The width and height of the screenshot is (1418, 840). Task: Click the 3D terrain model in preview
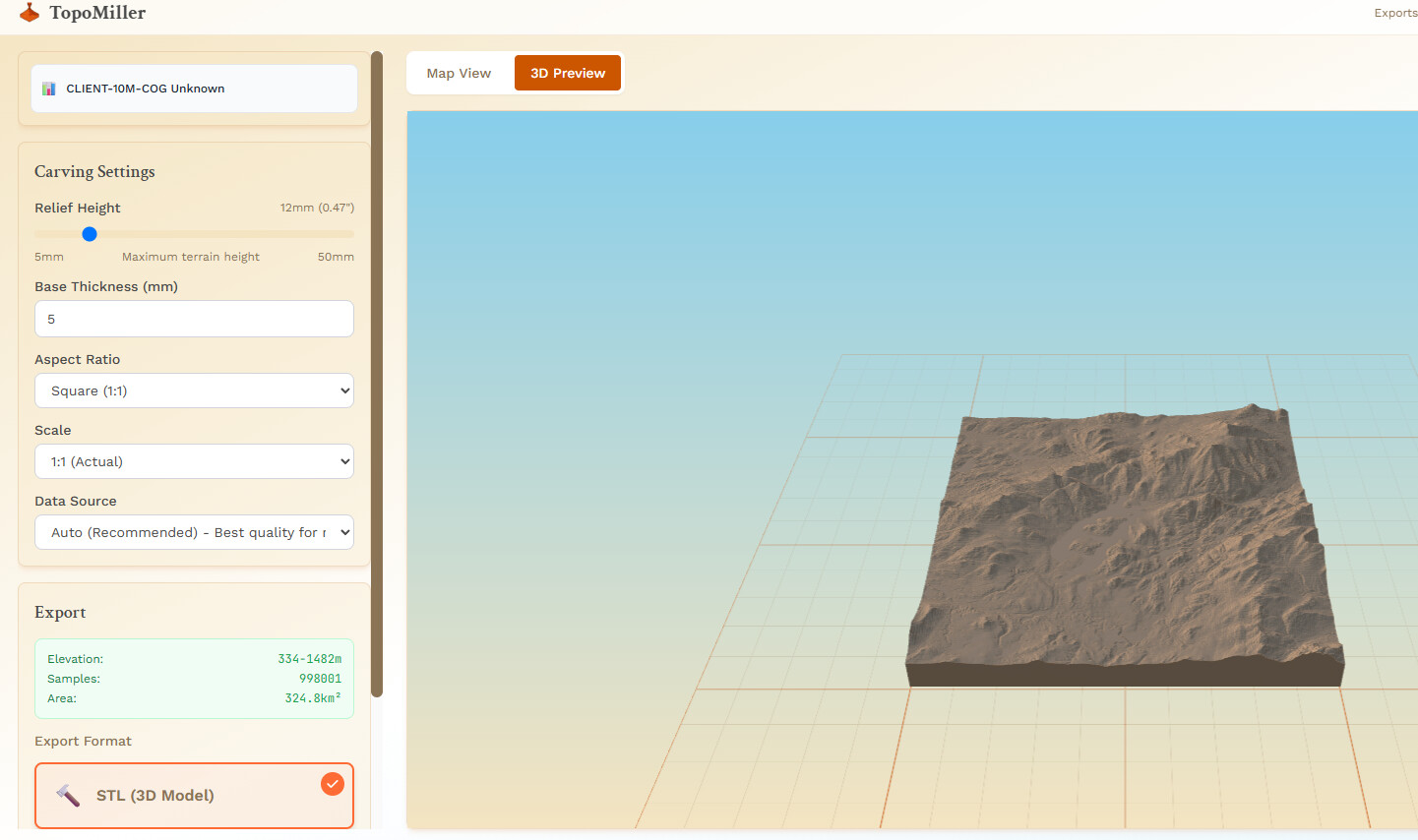1122,541
